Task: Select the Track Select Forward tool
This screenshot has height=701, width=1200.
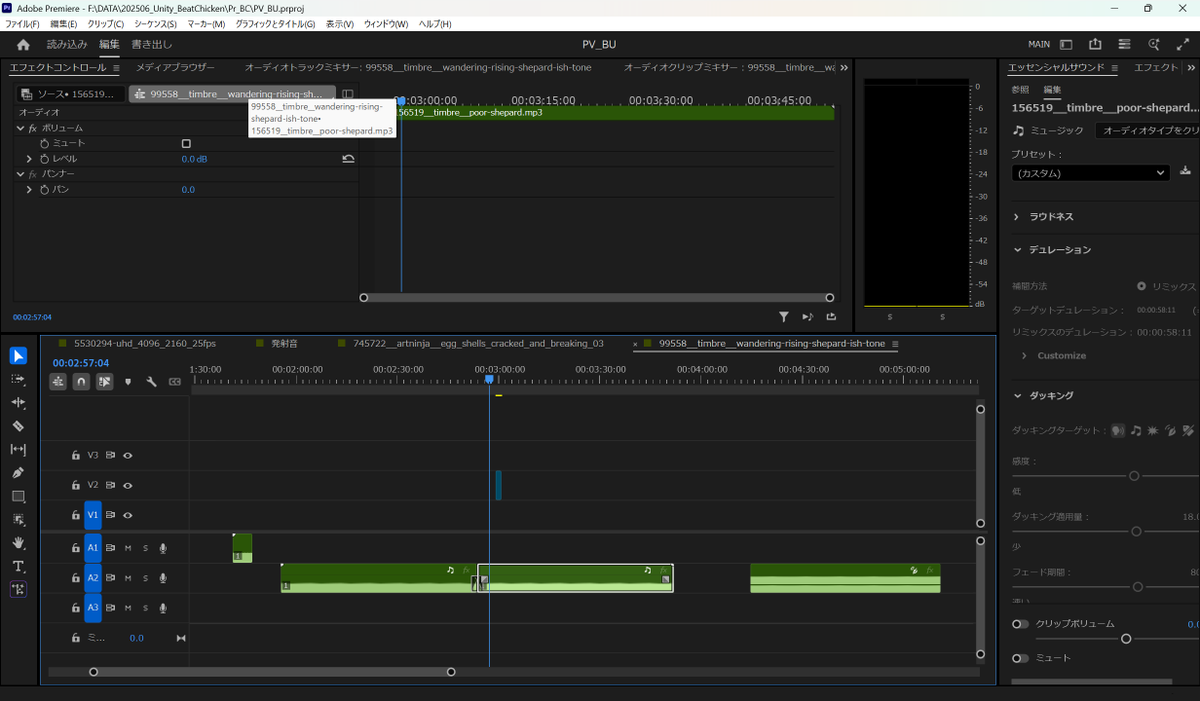Action: point(18,380)
